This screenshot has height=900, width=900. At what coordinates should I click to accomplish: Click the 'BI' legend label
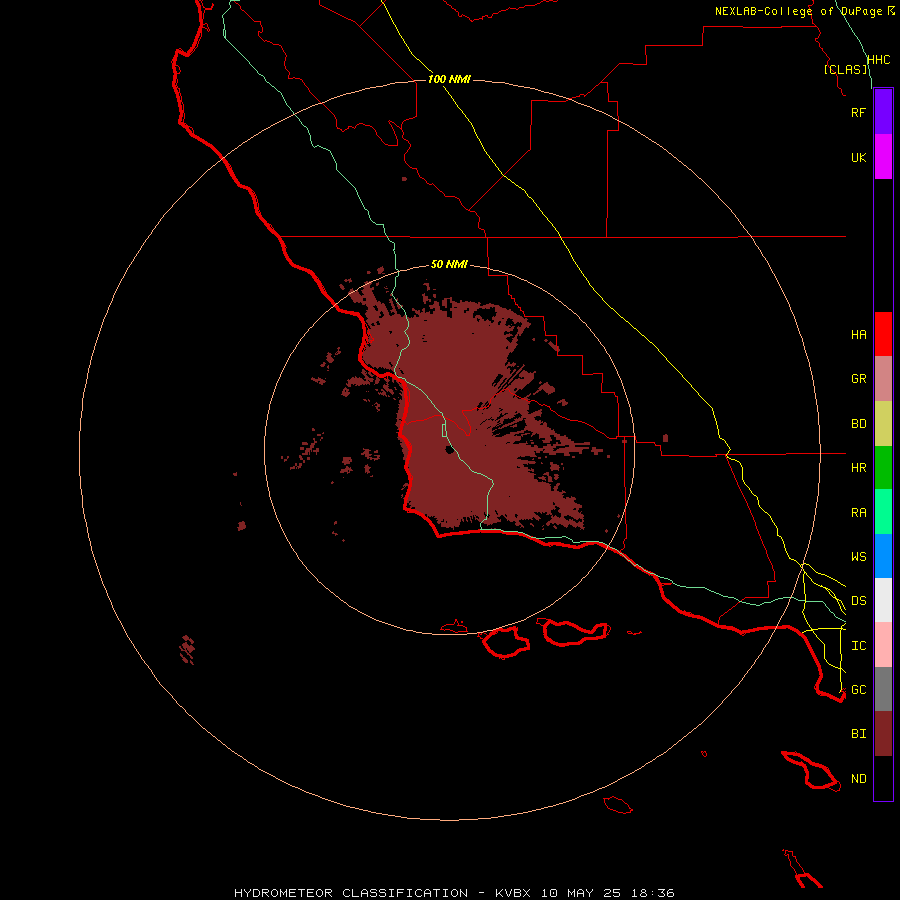pyautogui.click(x=858, y=734)
